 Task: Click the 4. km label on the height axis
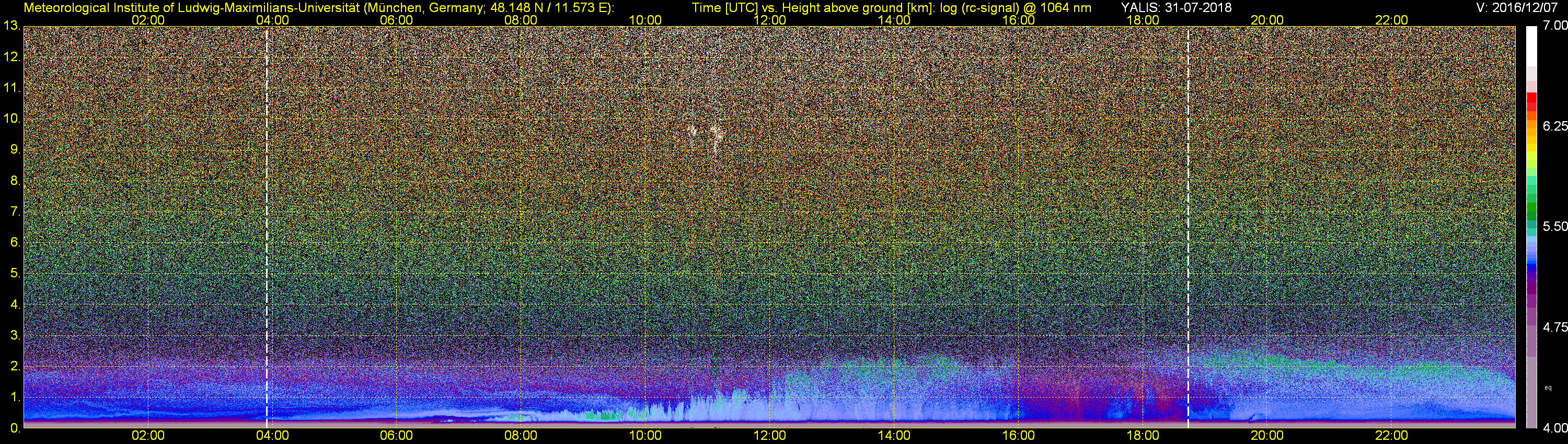[15, 304]
